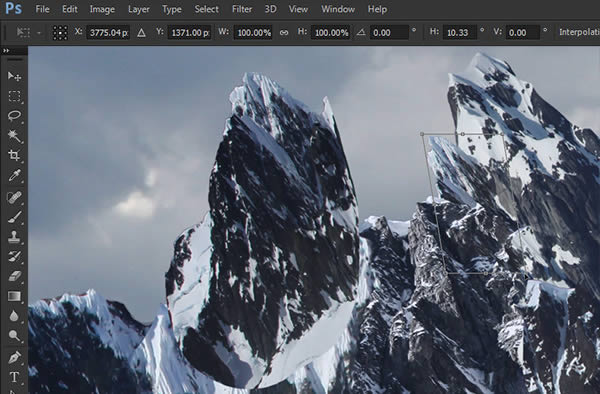Select the Brush tool
This screenshot has height=394, width=600.
click(14, 217)
